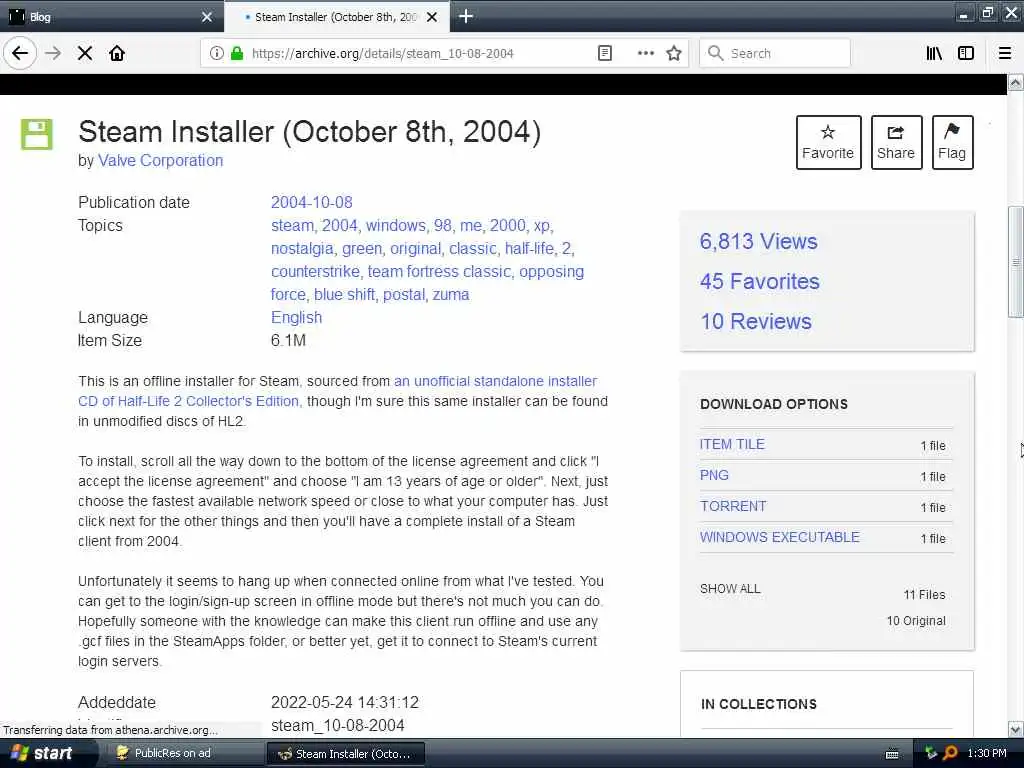Click the '11 Files' text
The width and height of the screenshot is (1024, 768).
click(x=924, y=595)
